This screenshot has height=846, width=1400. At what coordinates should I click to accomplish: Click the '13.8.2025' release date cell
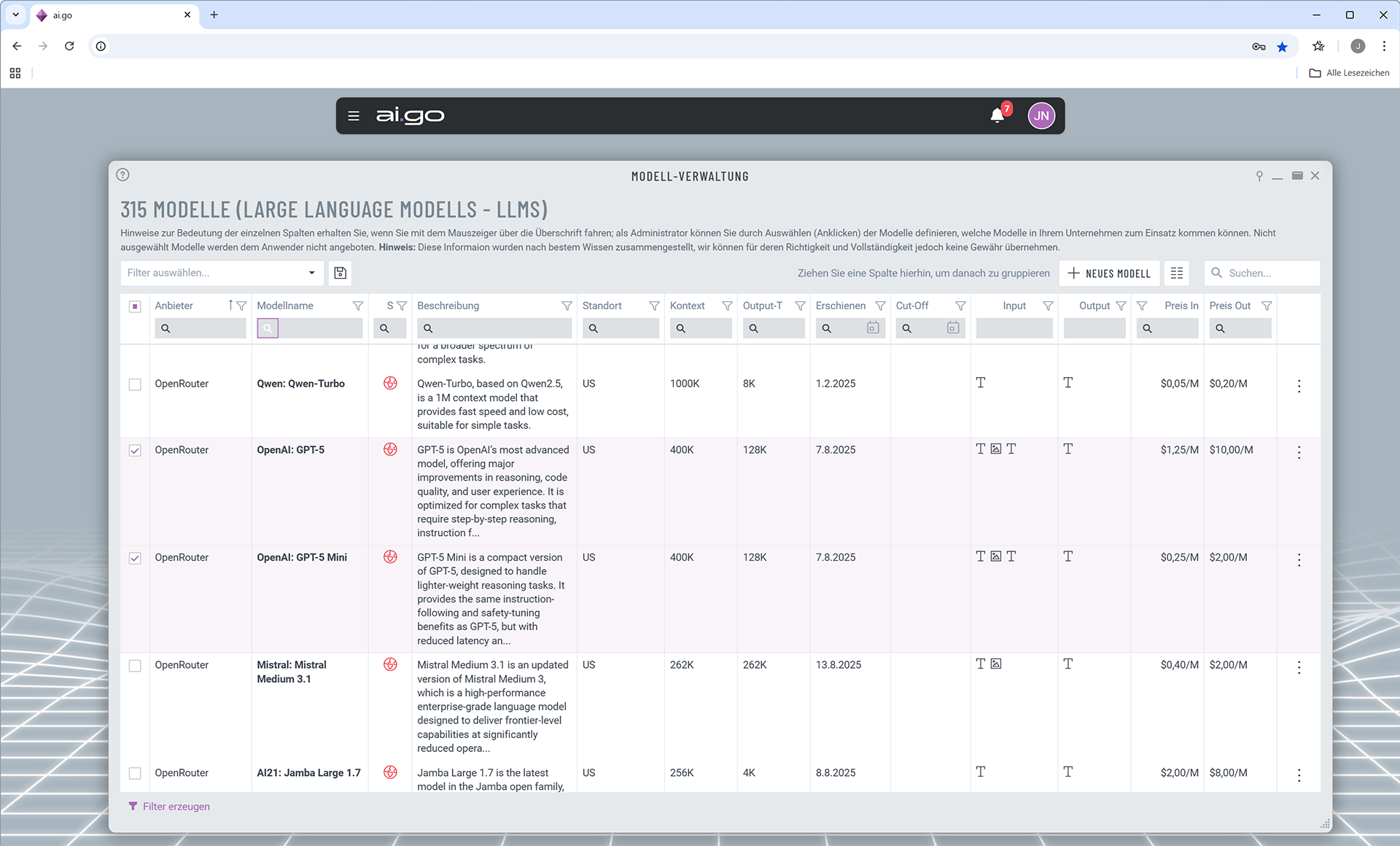(x=839, y=665)
